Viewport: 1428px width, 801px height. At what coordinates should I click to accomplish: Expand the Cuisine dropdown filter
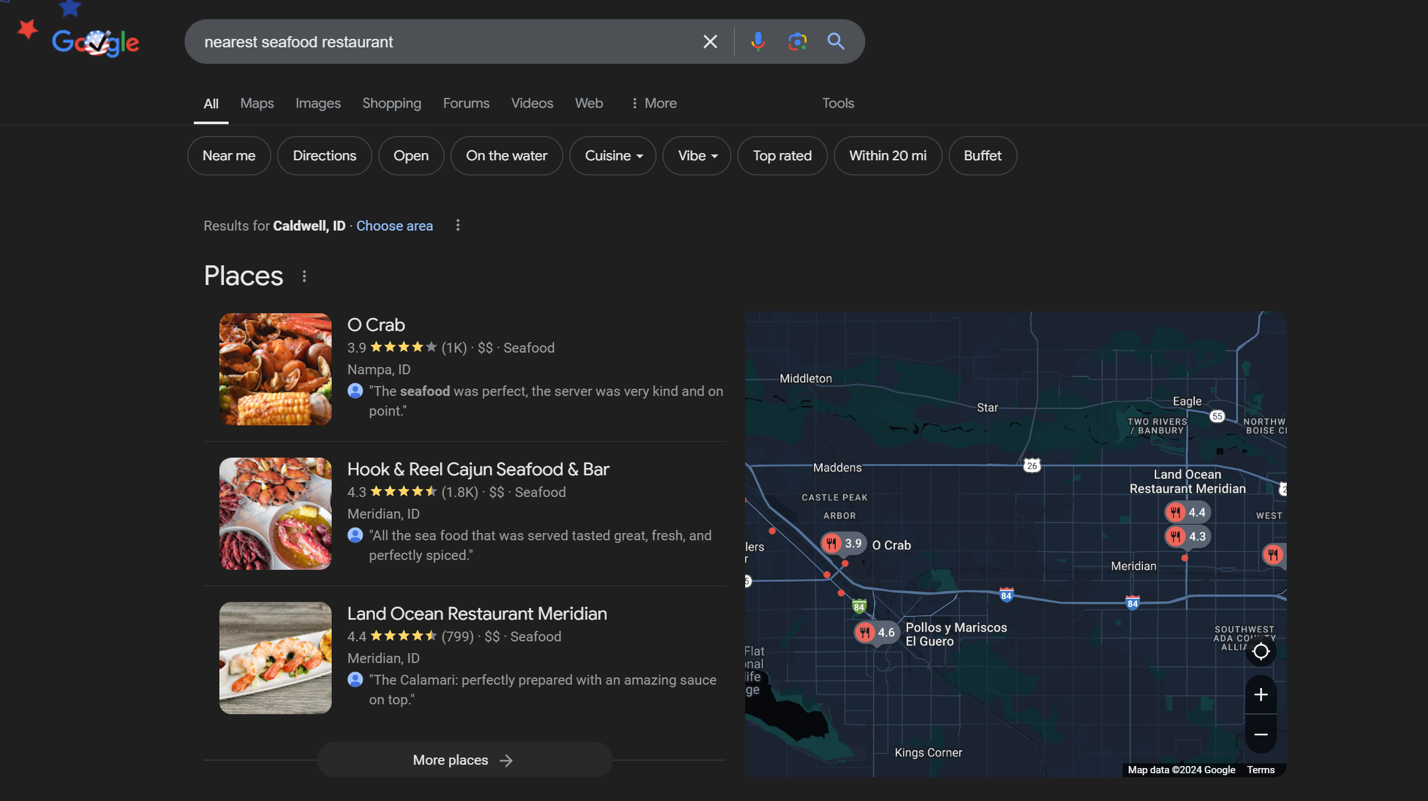click(x=613, y=156)
